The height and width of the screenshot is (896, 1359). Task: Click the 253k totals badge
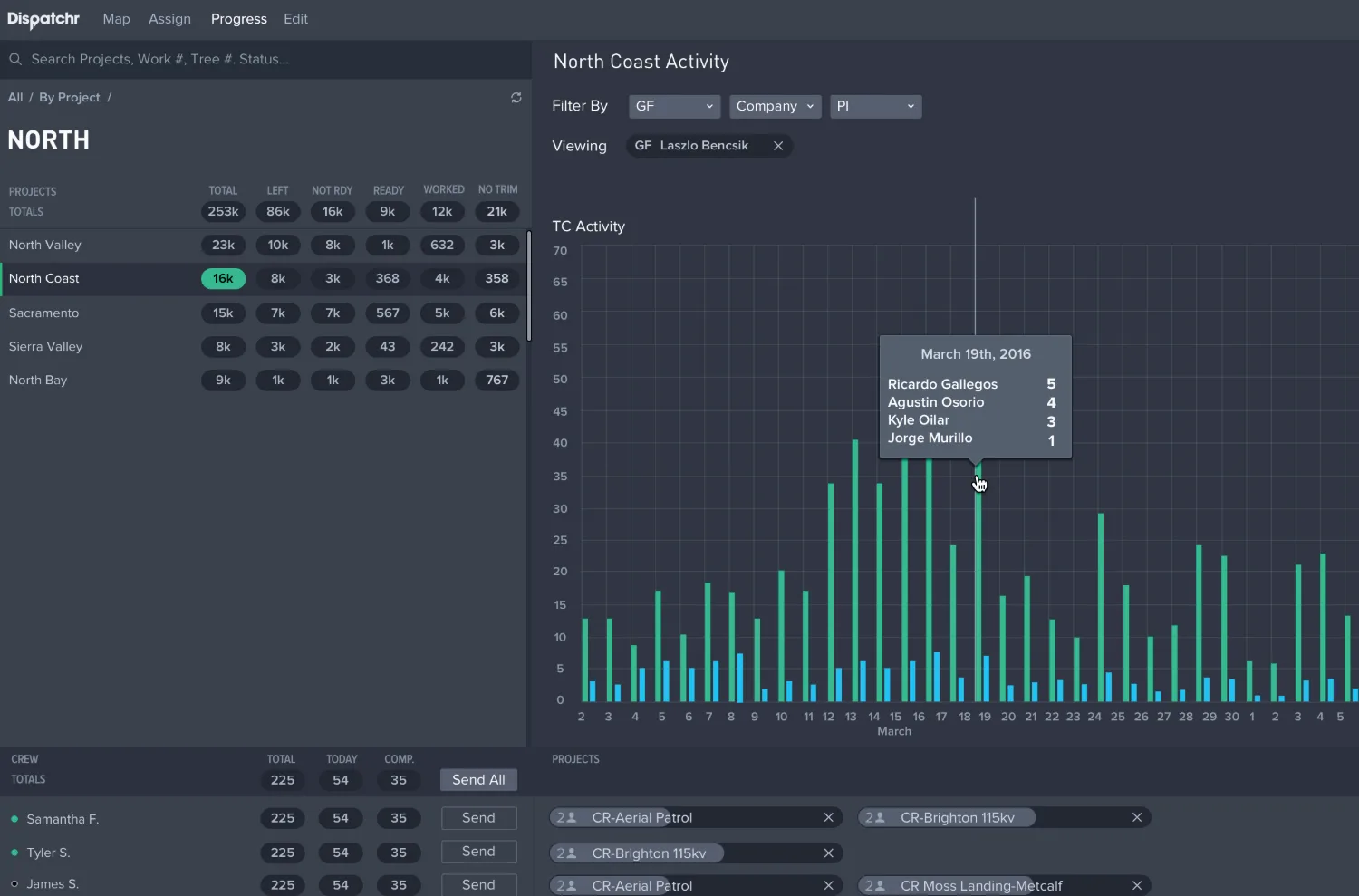(x=223, y=212)
